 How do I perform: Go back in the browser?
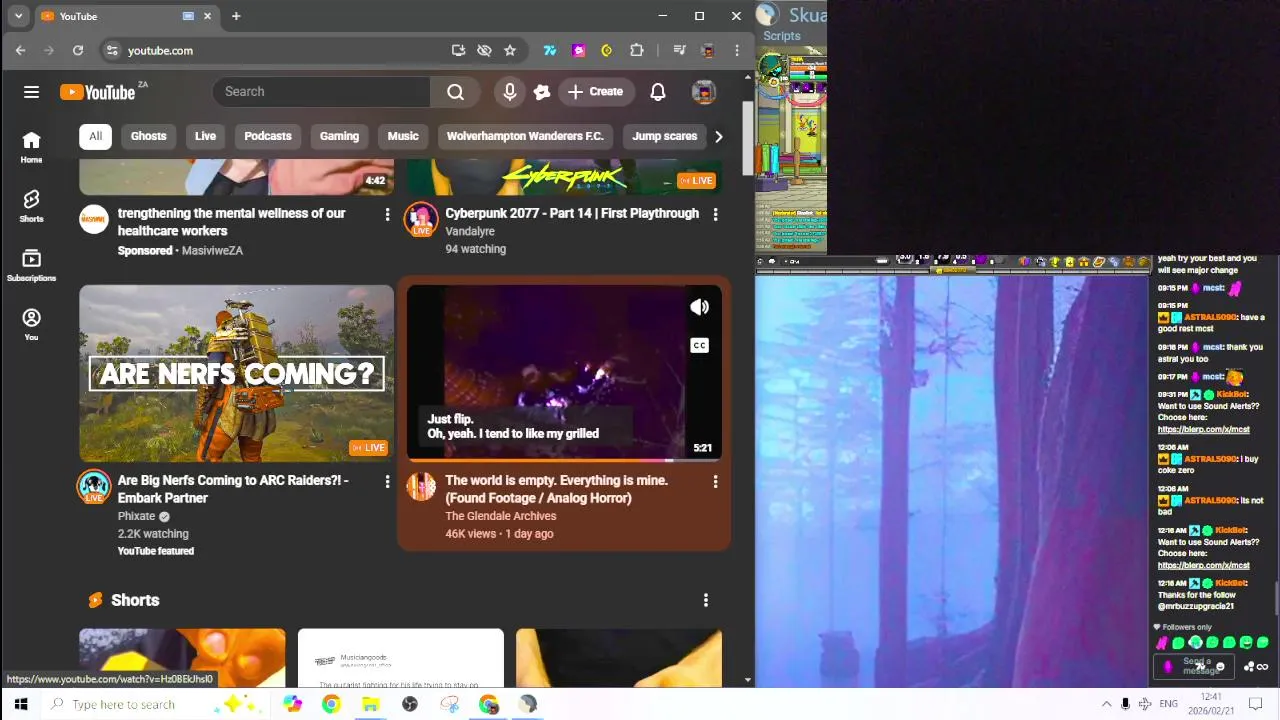pyautogui.click(x=21, y=50)
